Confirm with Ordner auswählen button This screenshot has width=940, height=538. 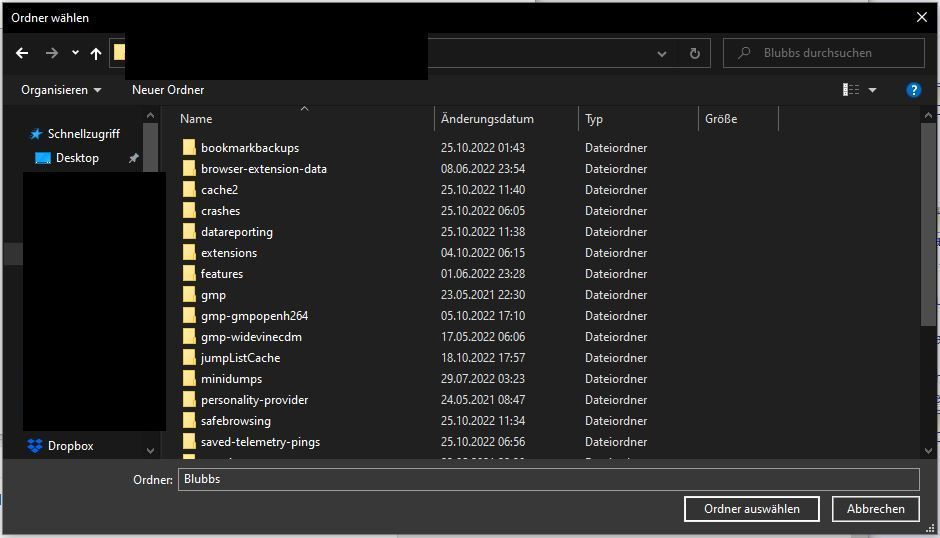tap(752, 509)
